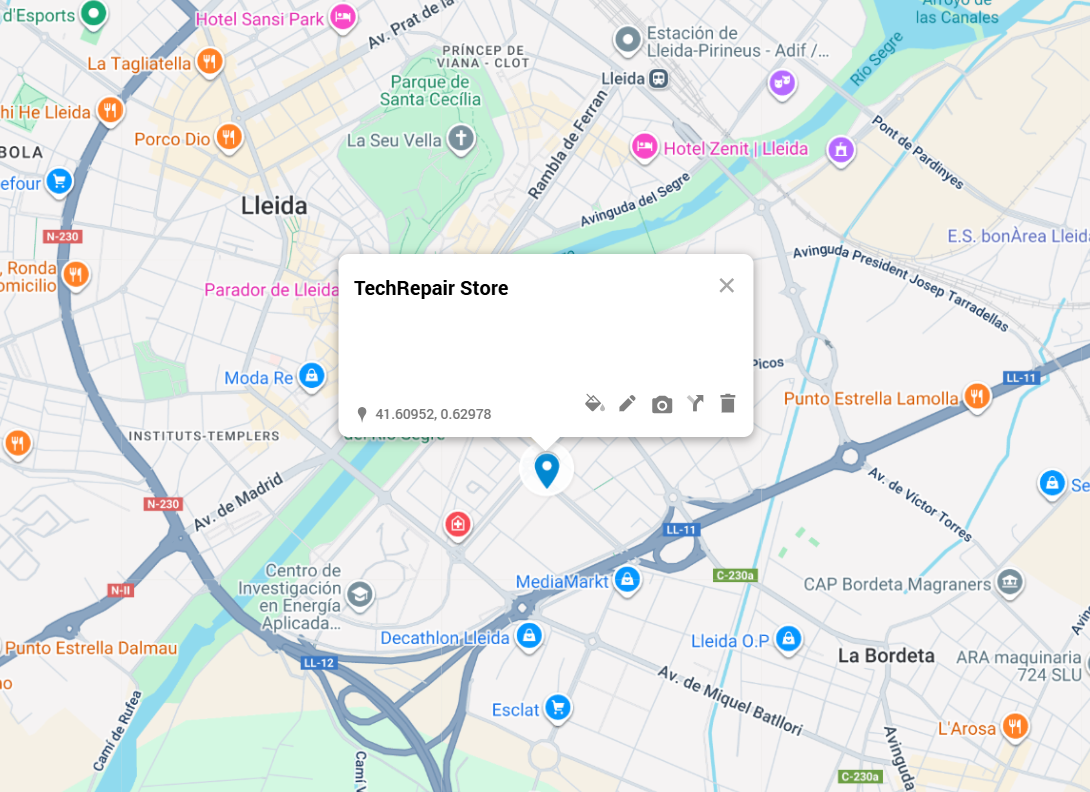Viewport: 1090px width, 792px height.
Task: Edit TechRepair Store with the pencil icon
Action: (627, 403)
